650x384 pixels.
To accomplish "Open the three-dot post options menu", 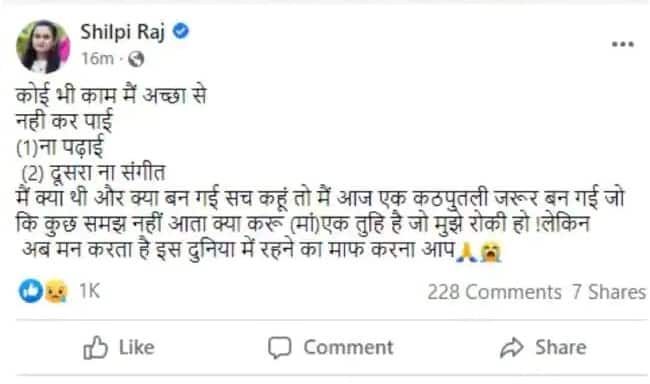I will [623, 44].
